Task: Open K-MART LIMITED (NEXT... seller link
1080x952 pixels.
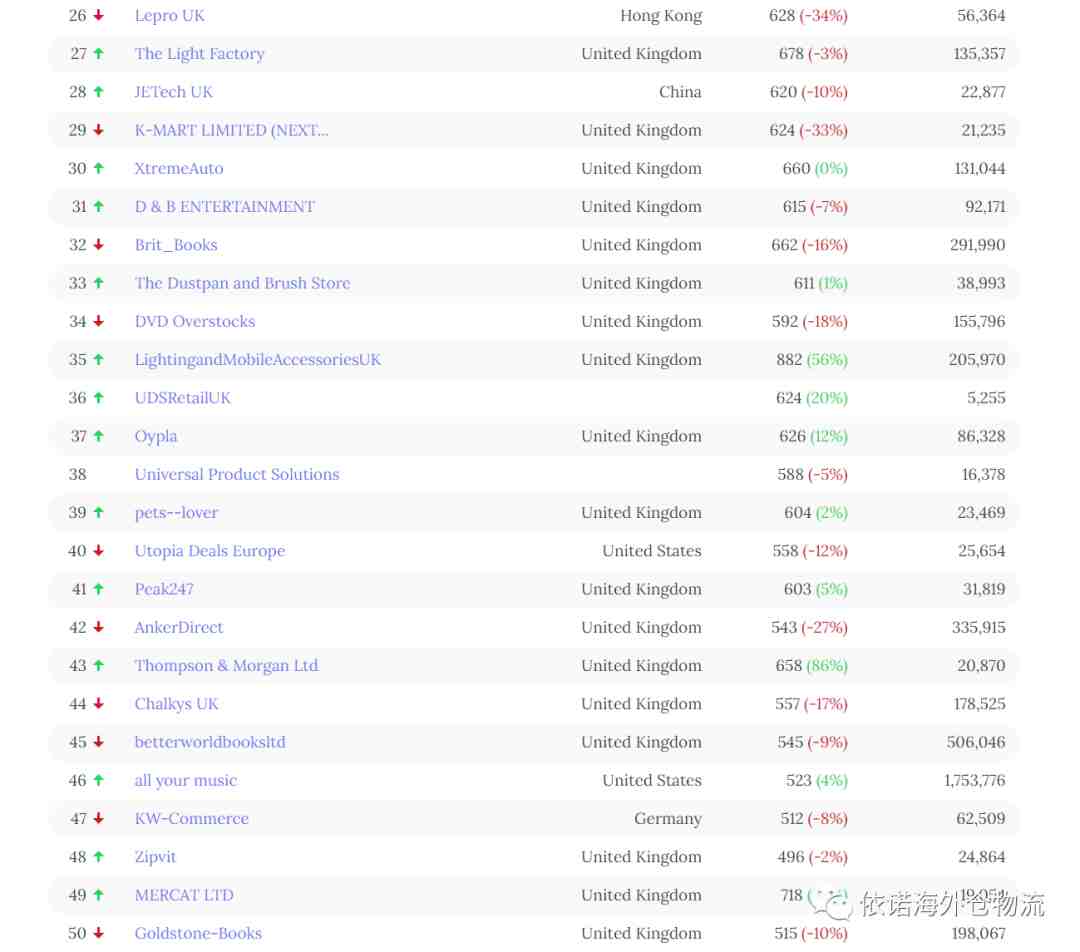Action: click(231, 130)
